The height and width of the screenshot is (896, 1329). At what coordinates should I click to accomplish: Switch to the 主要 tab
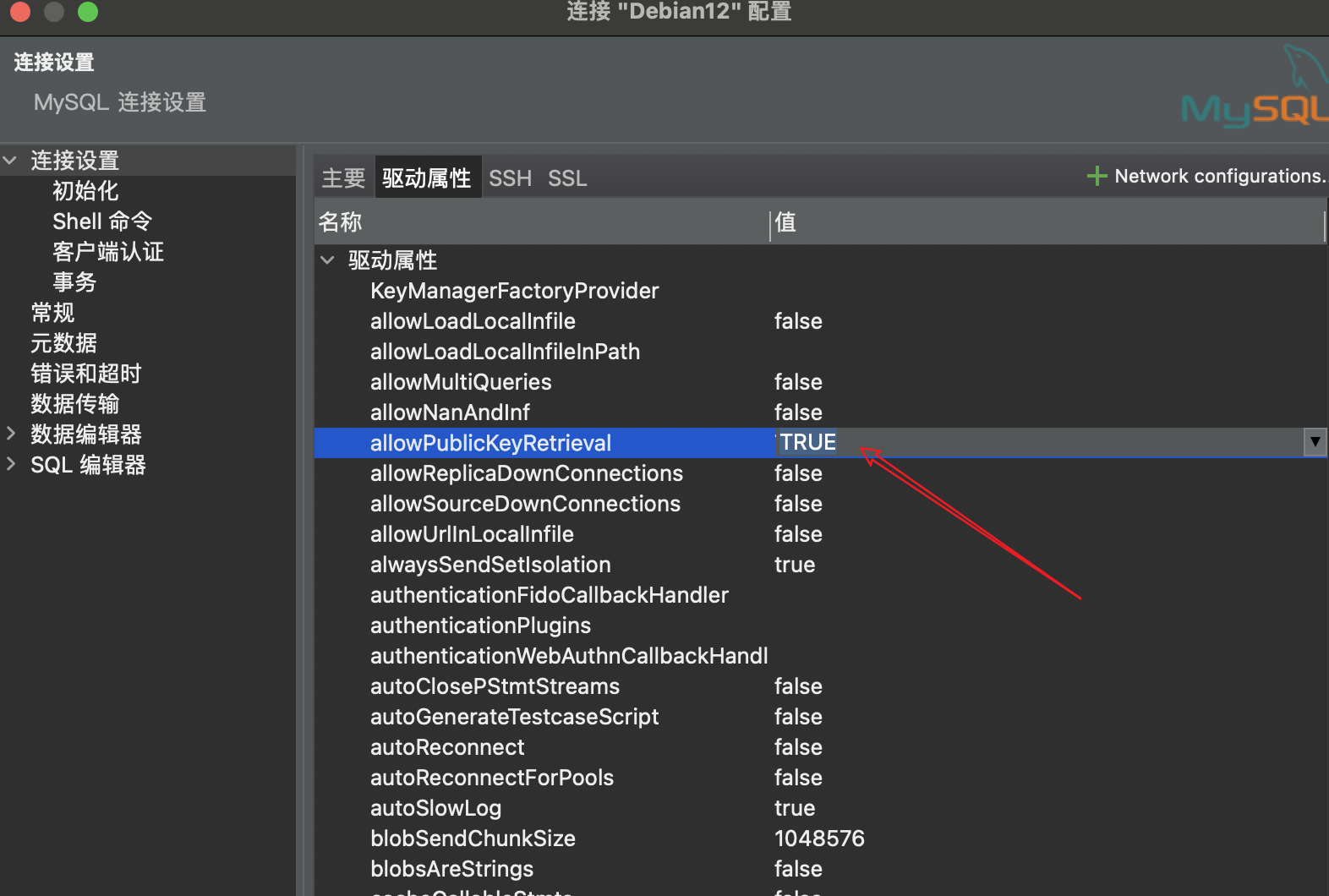[x=343, y=178]
